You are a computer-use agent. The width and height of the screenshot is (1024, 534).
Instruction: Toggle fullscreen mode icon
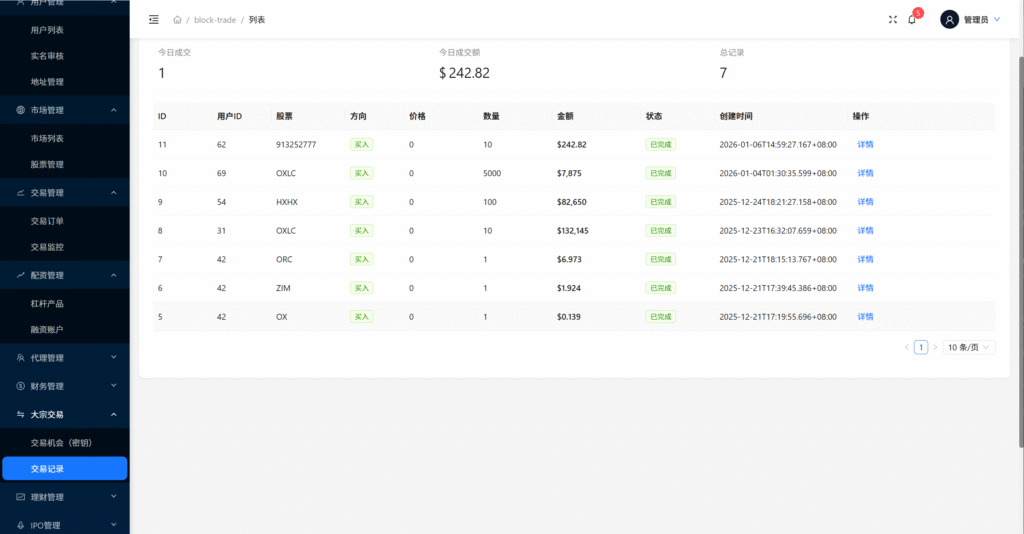pos(893,20)
